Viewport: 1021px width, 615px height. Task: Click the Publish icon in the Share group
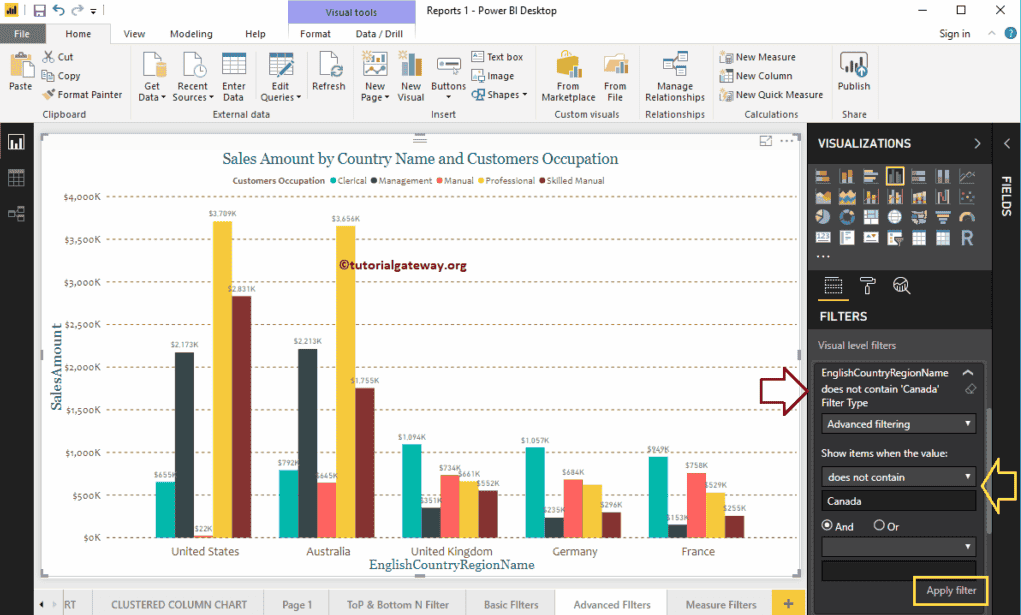click(853, 74)
